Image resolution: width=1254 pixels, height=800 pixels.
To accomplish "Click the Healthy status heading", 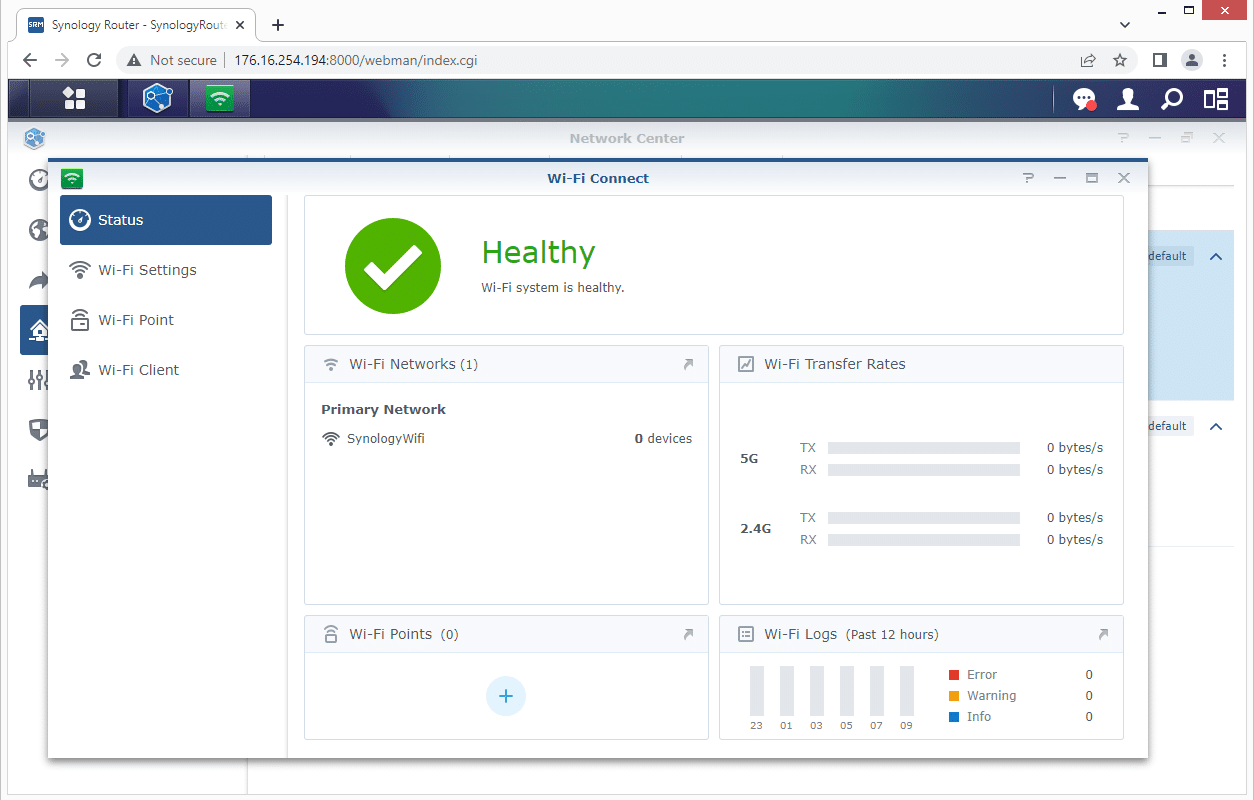I will (x=538, y=253).
